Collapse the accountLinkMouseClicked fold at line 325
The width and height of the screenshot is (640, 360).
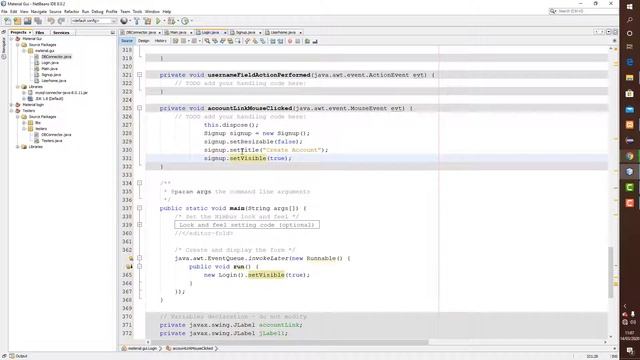[140, 108]
